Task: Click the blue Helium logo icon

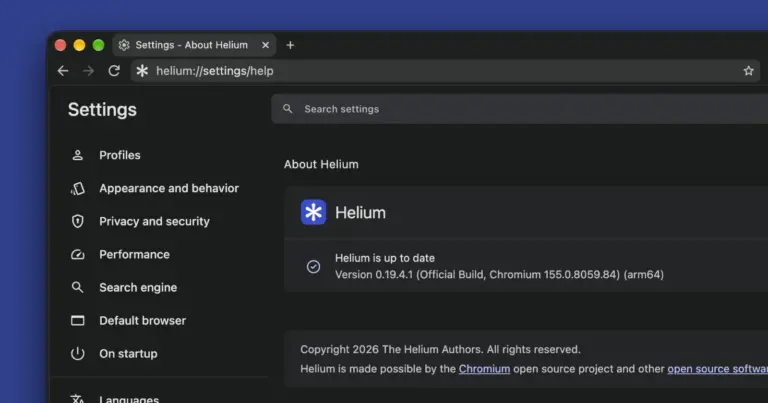Action: pos(313,212)
